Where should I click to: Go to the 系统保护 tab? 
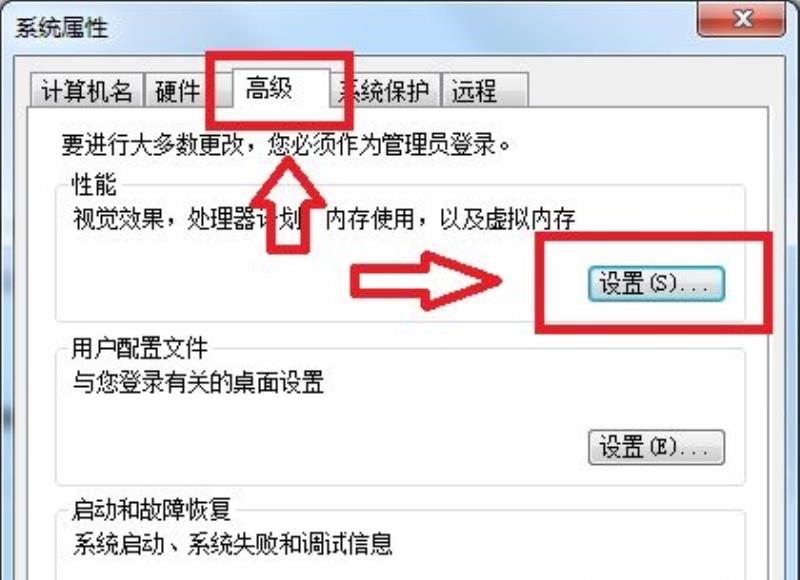385,90
